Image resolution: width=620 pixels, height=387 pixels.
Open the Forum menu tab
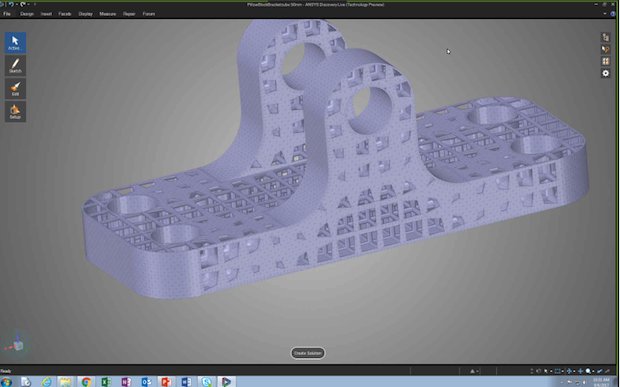coord(149,14)
